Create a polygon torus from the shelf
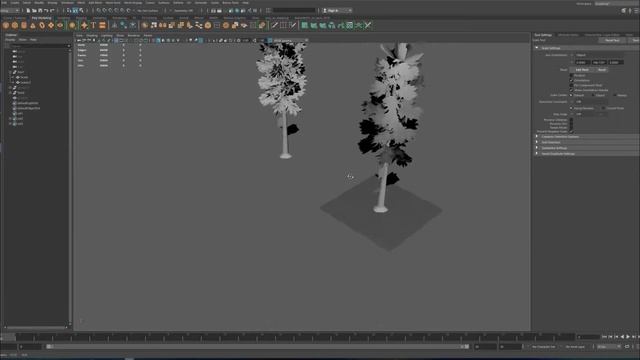640x360 pixels. coord(42,25)
